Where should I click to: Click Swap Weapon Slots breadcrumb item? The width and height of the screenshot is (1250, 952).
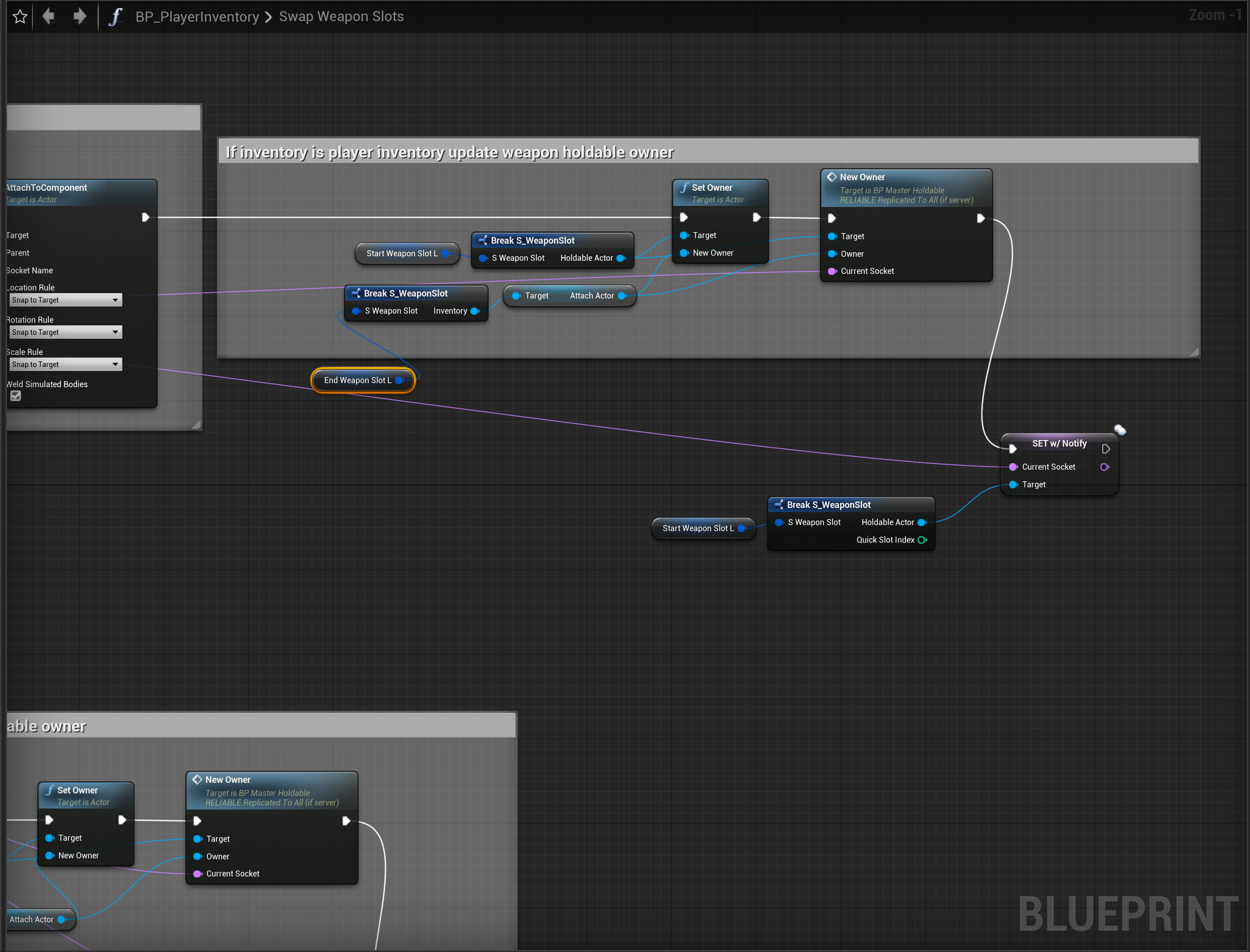click(x=341, y=17)
